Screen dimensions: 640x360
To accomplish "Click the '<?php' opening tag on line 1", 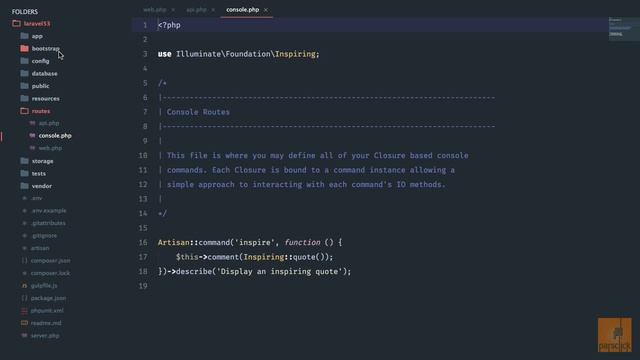I will coord(169,25).
